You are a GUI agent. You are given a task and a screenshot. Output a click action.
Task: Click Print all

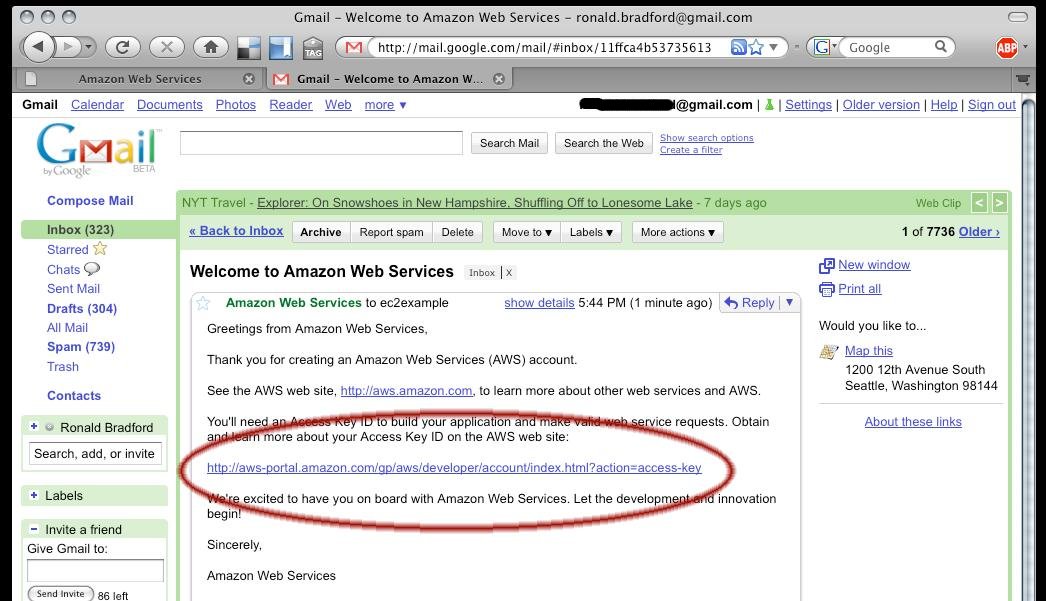coord(859,289)
